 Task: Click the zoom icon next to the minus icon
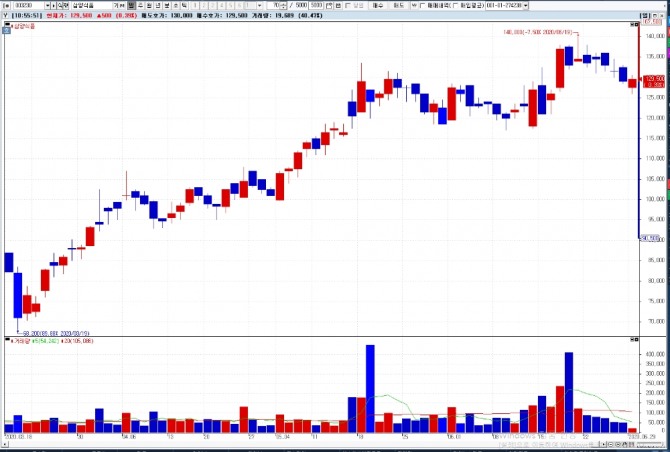point(618,444)
